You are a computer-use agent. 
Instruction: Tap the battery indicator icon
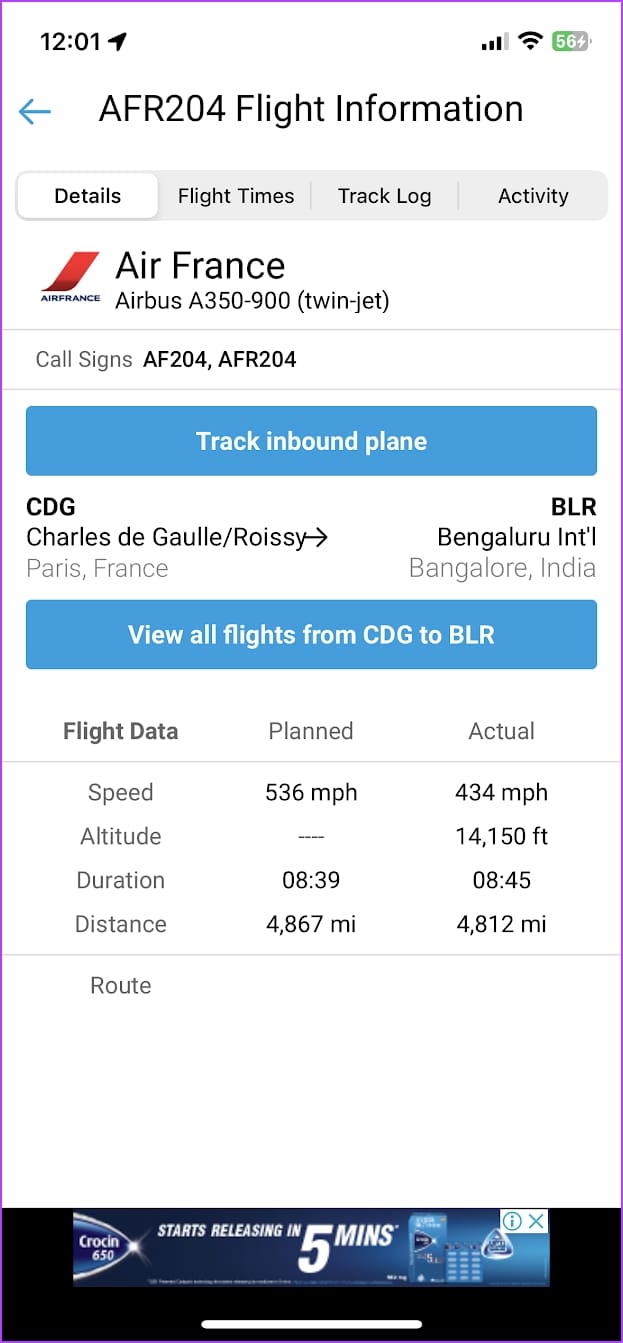click(572, 41)
